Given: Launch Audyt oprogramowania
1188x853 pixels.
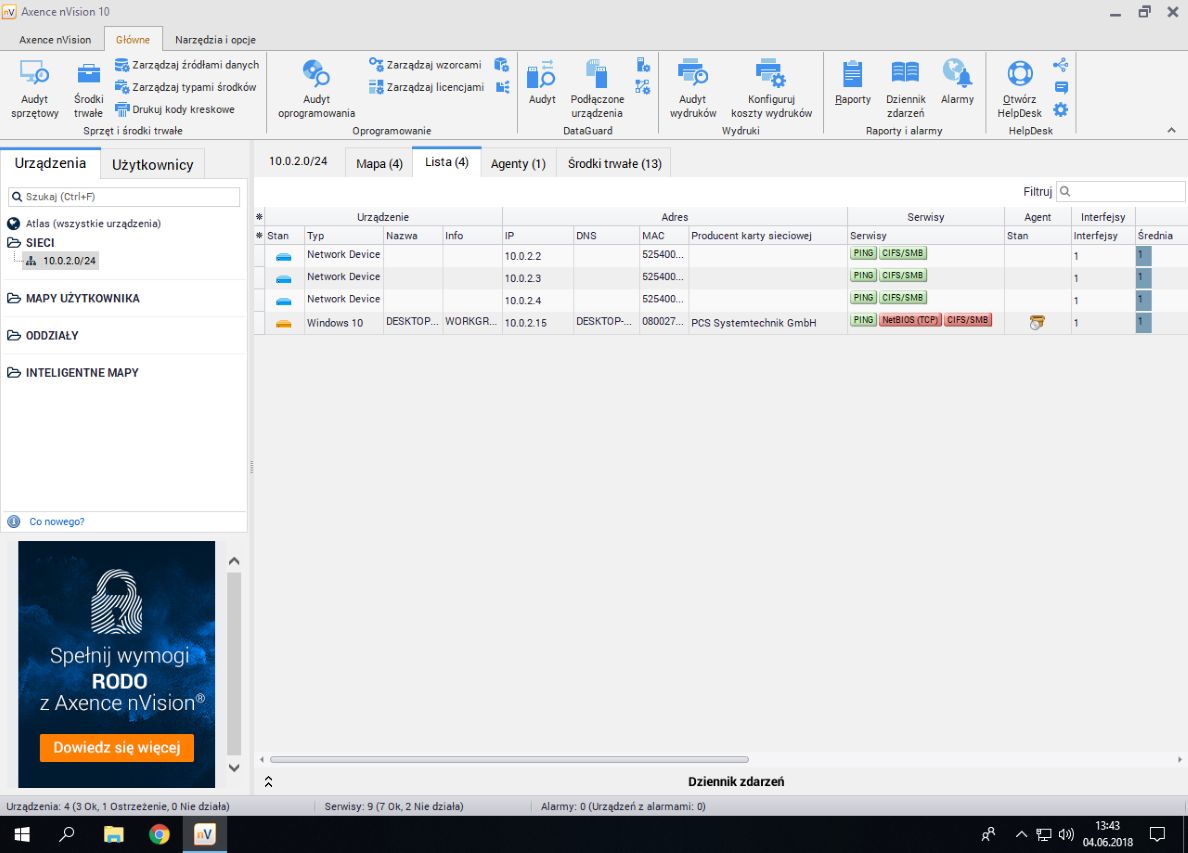Looking at the screenshot, I should pyautogui.click(x=316, y=88).
